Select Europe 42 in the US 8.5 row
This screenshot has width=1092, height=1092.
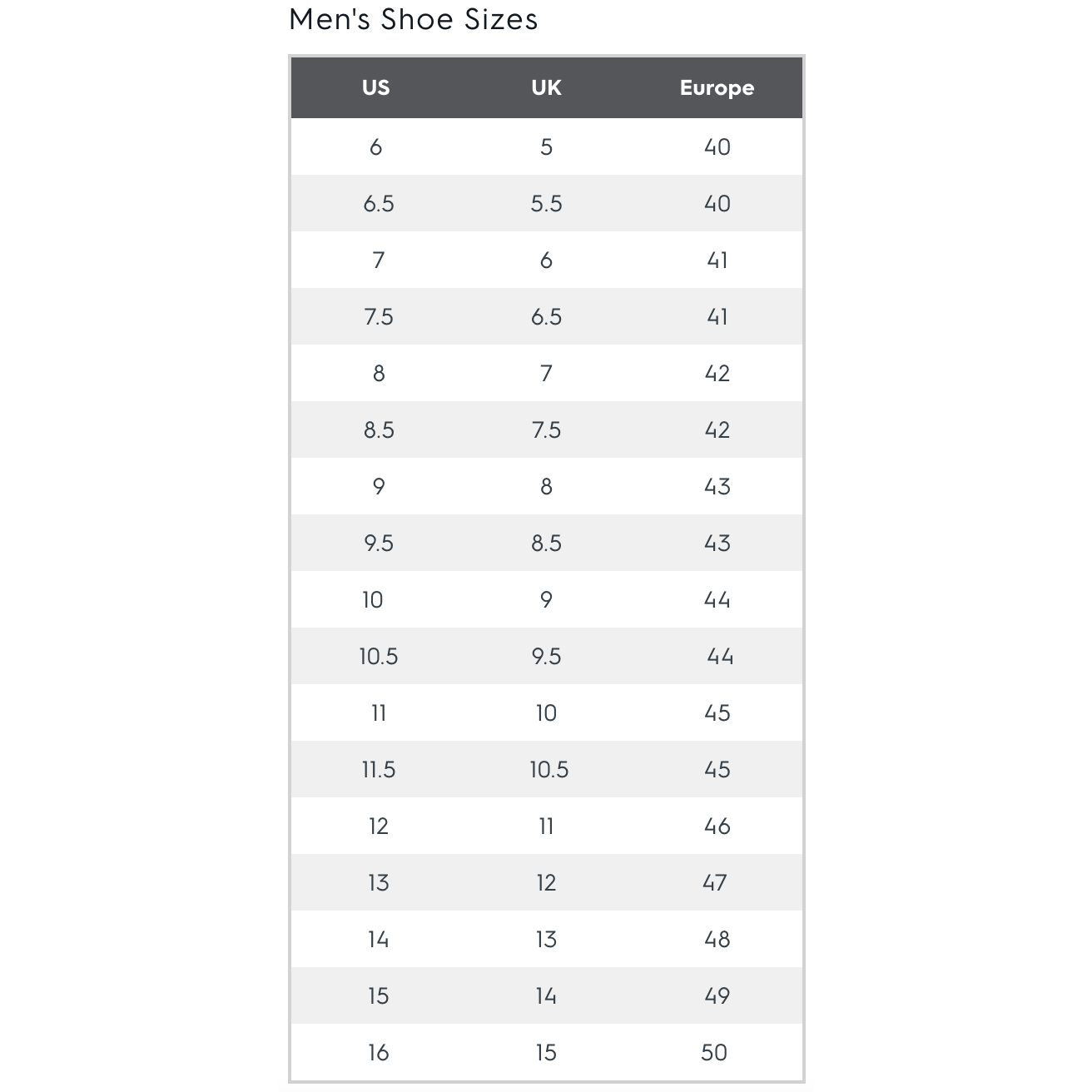(717, 430)
